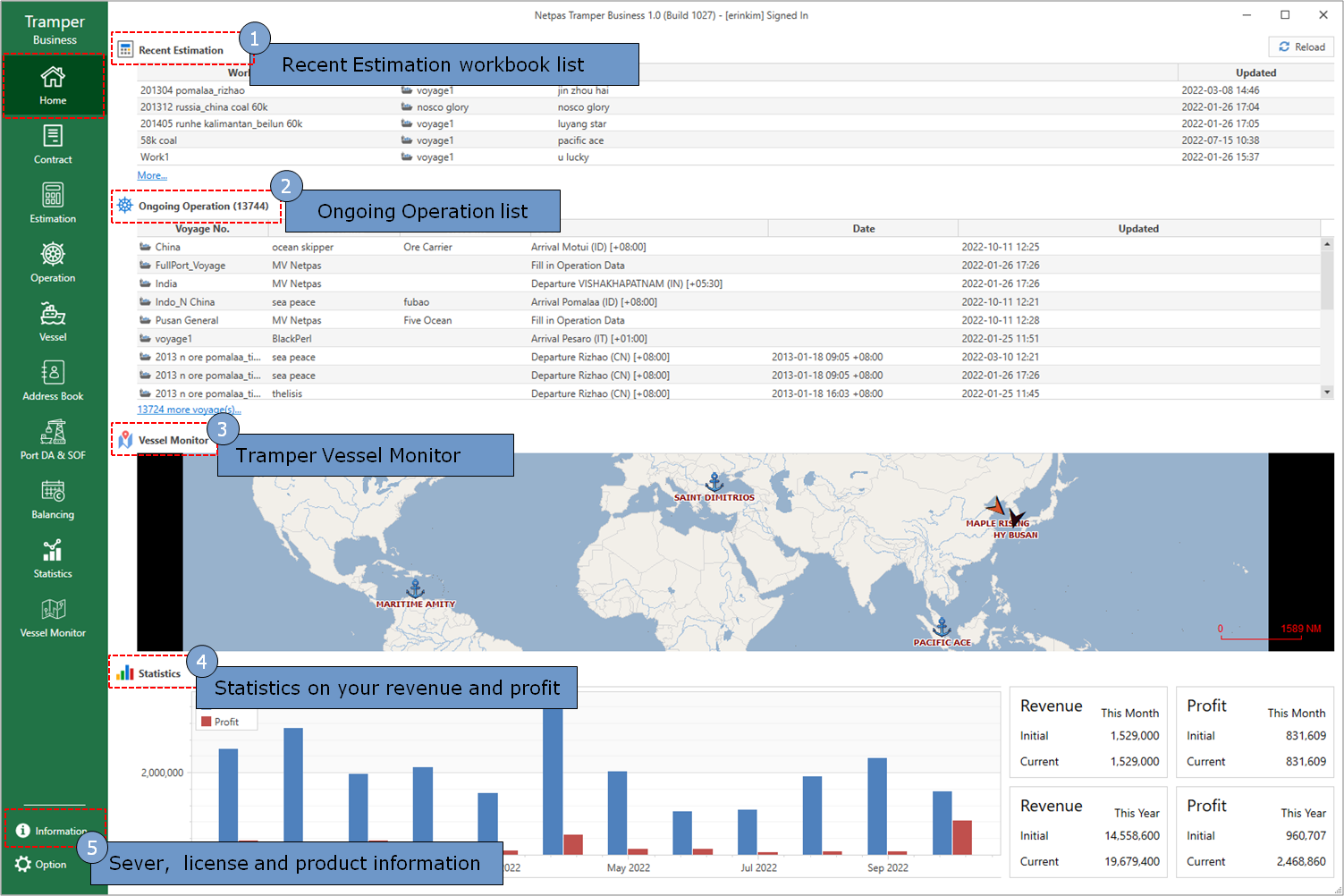Click the Profit This Month card
1344x896 pixels.
[1255, 732]
